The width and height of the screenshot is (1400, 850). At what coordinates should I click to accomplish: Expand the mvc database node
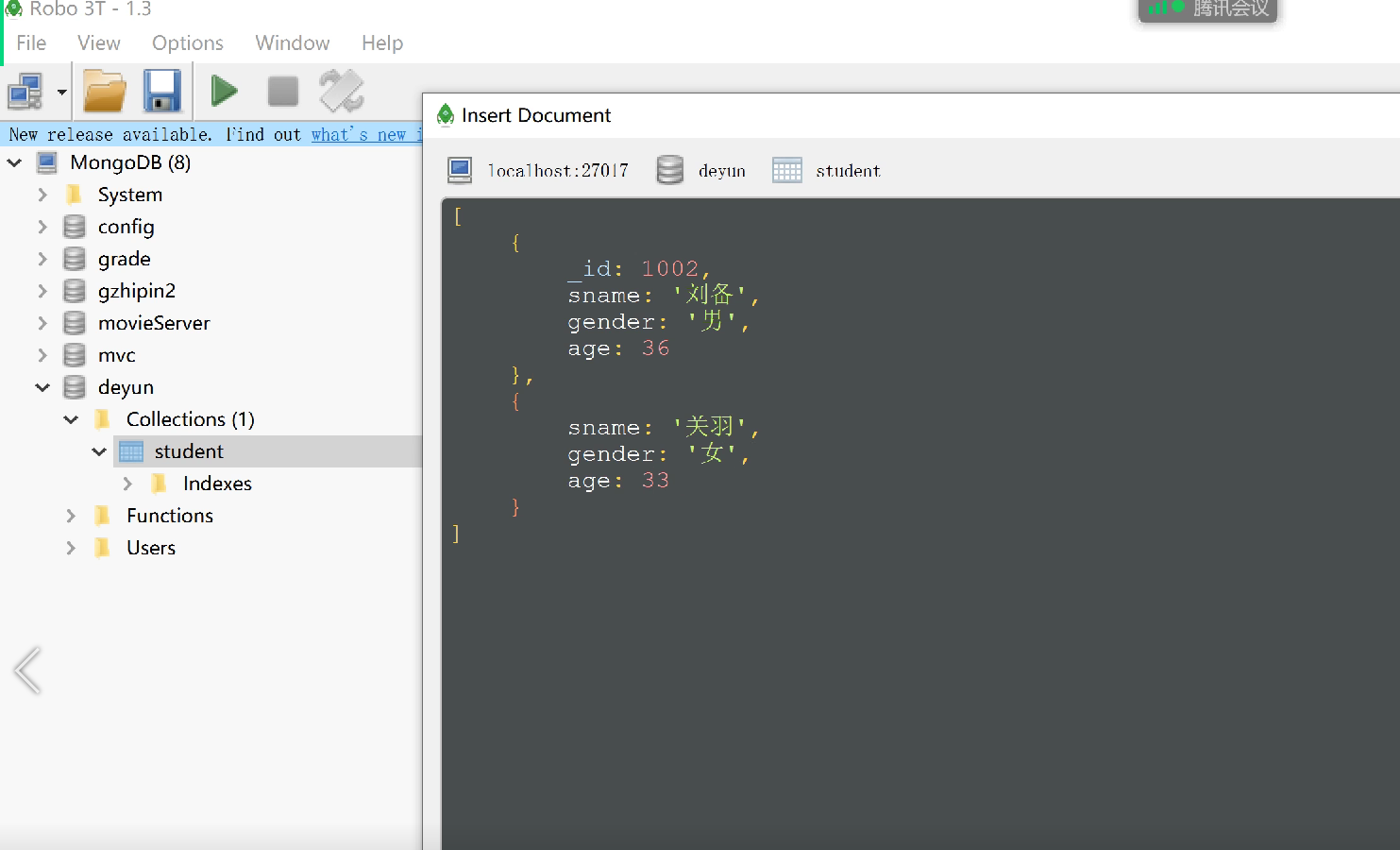pos(42,355)
